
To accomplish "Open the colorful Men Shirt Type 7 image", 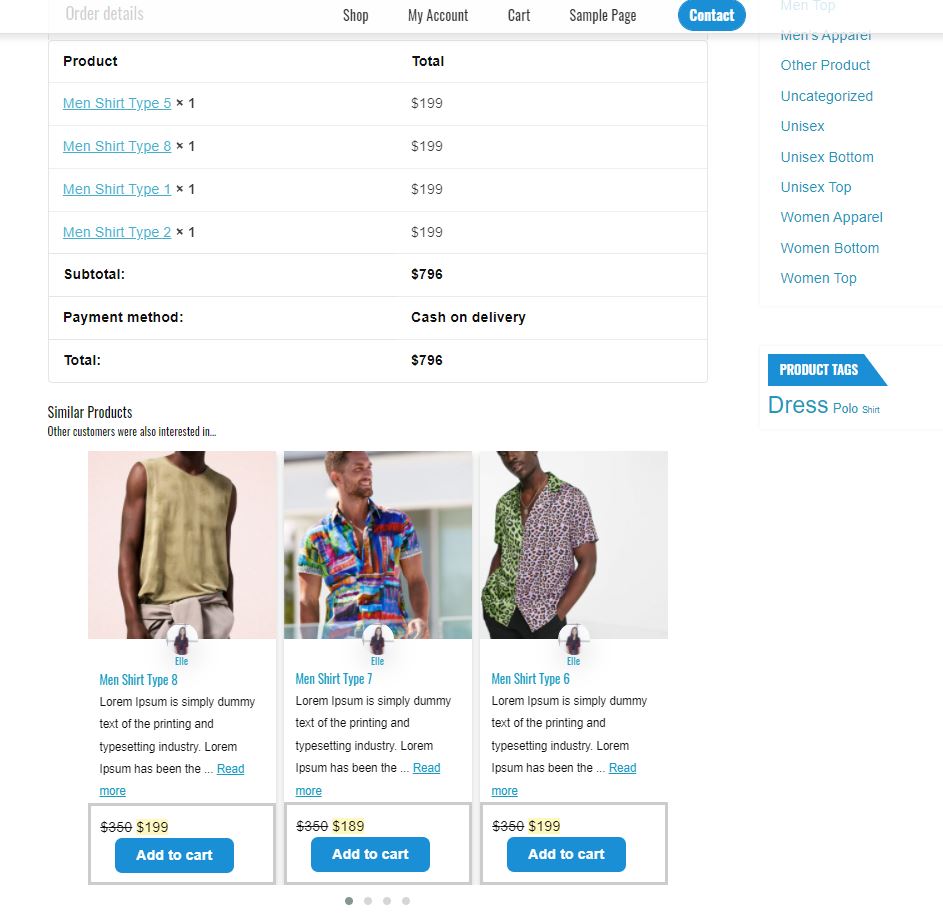I will [x=378, y=544].
